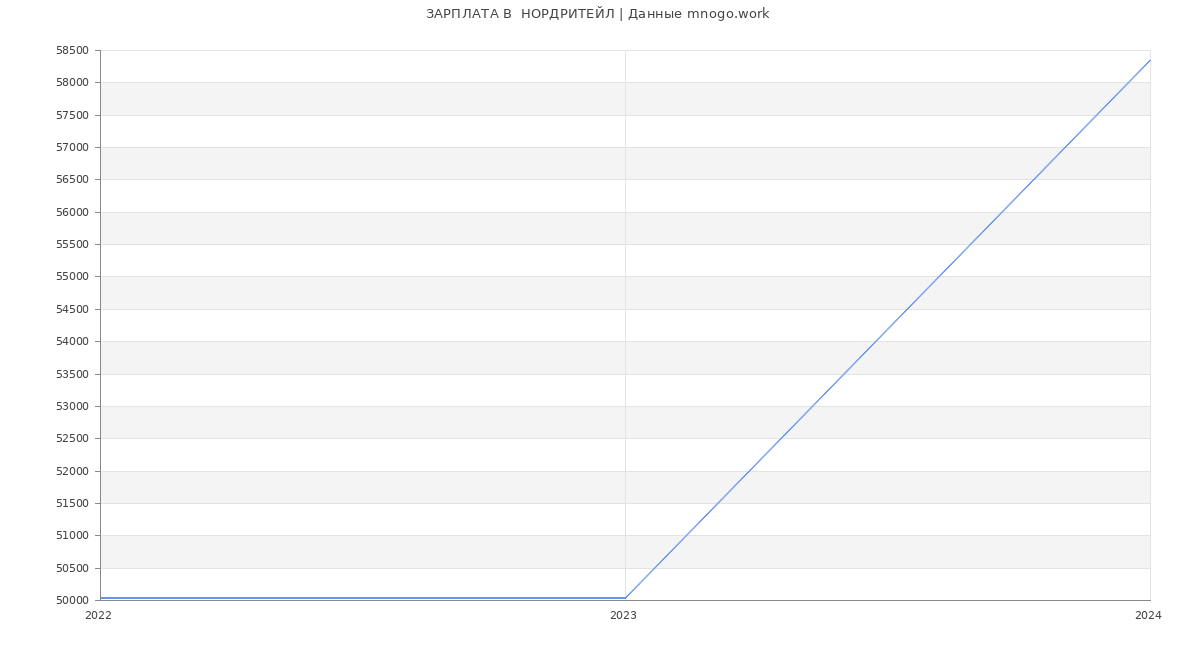Click the 54000 y-axis label
This screenshot has height=650, width=1200.
point(72,342)
